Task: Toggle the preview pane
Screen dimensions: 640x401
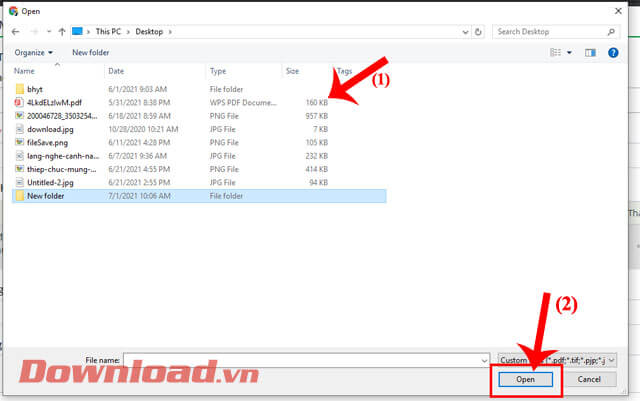Action: pyautogui.click(x=590, y=53)
